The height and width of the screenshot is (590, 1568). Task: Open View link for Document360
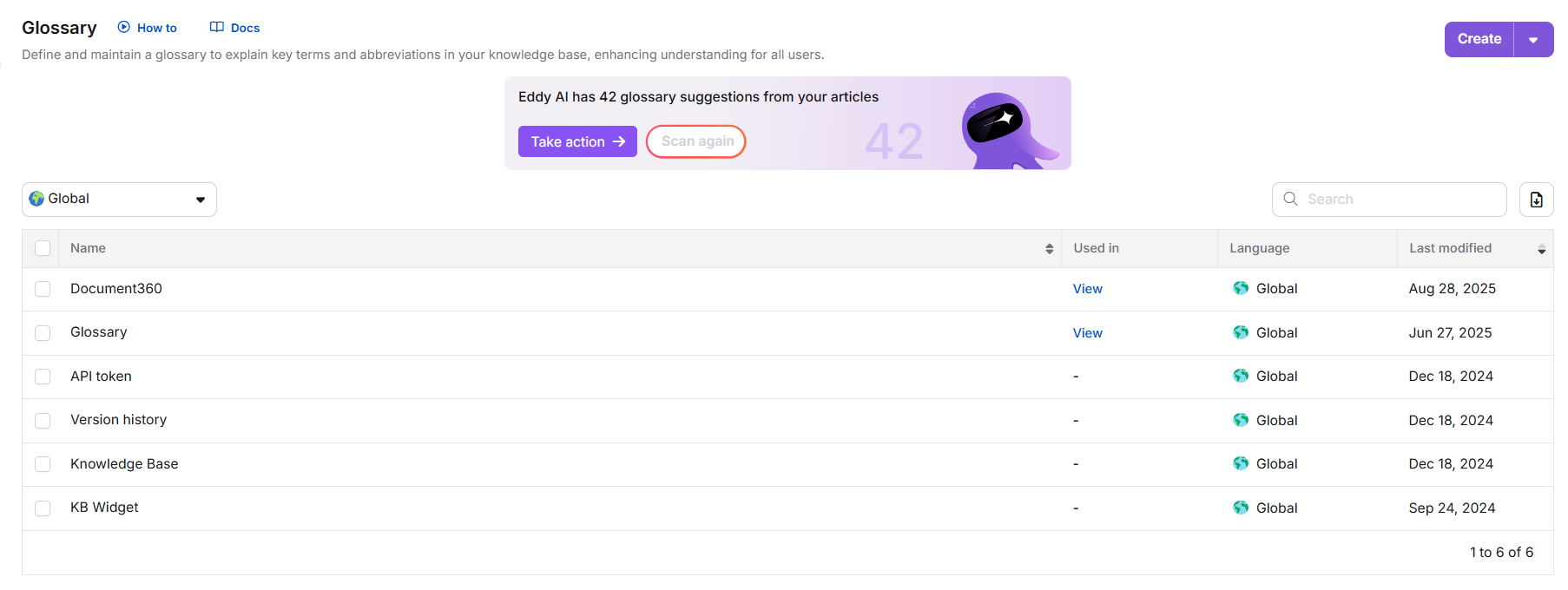point(1087,289)
